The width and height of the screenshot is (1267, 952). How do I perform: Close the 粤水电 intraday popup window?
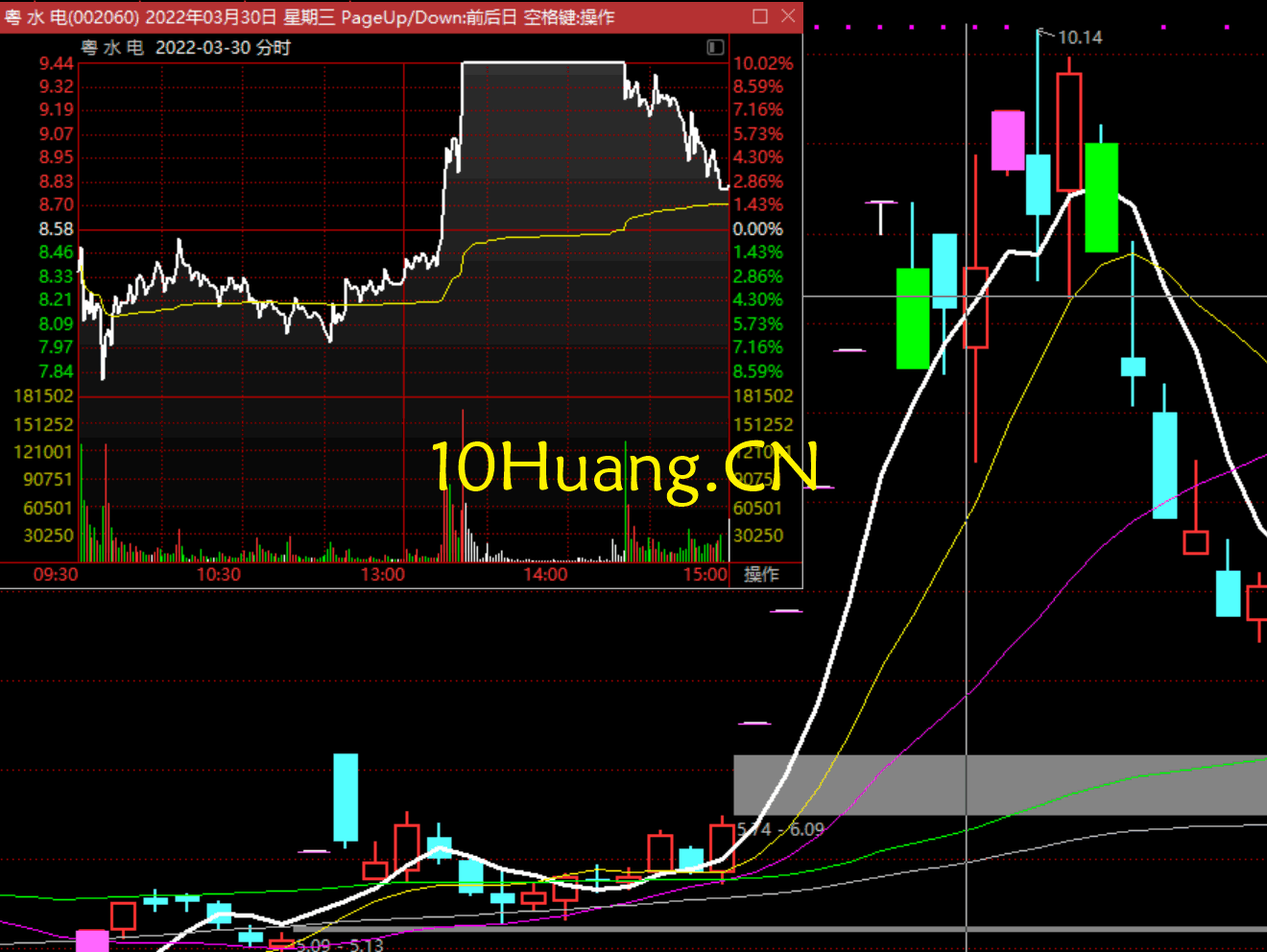point(788,16)
